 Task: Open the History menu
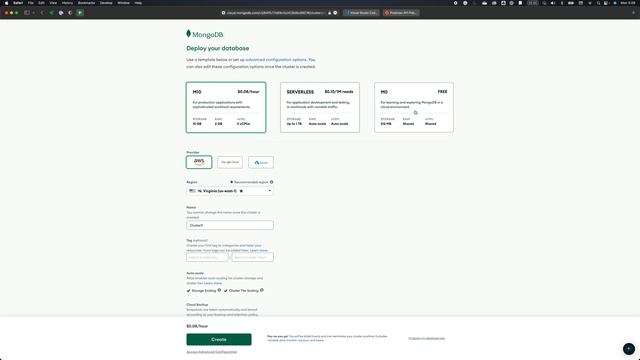click(x=67, y=3)
